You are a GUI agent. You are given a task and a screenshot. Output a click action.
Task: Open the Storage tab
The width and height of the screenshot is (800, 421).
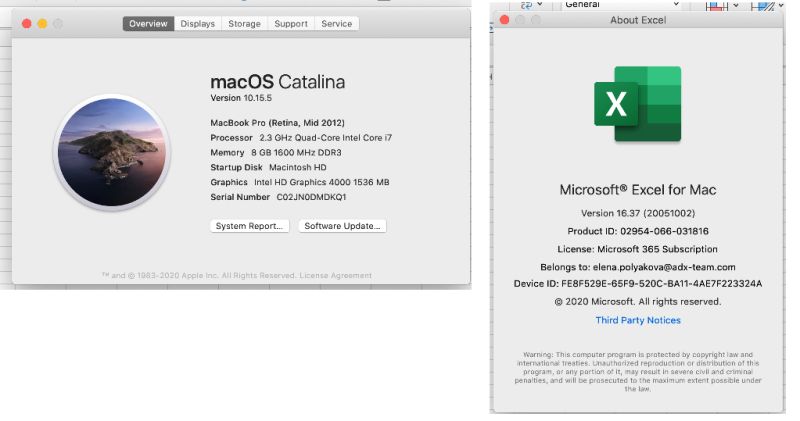point(244,23)
